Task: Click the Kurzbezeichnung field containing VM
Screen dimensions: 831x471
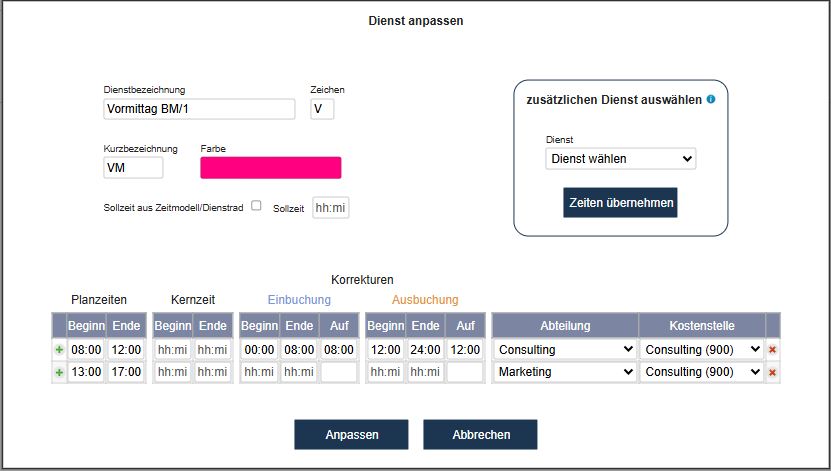Action: [133, 168]
